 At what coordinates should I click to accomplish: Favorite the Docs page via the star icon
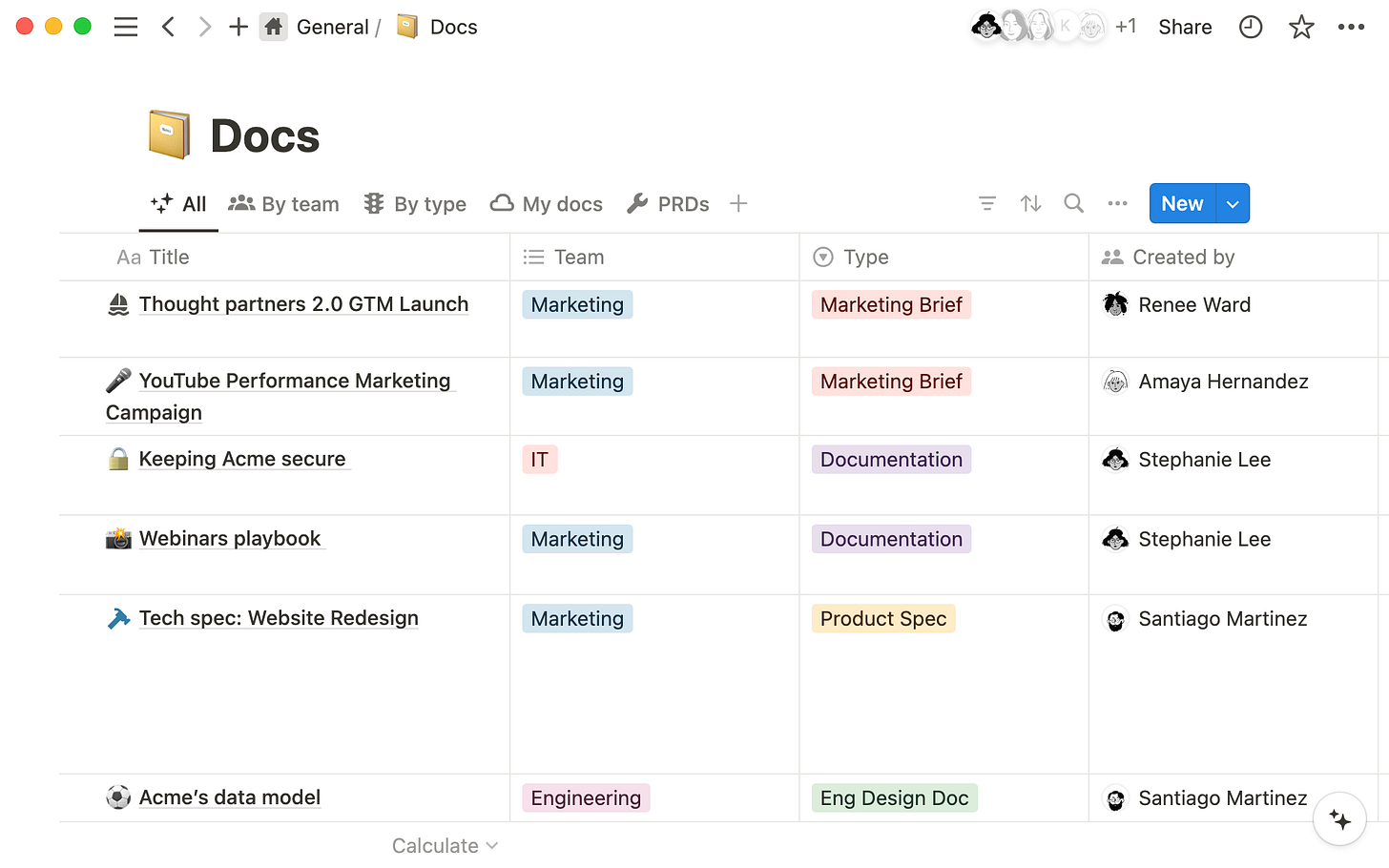pos(1300,27)
